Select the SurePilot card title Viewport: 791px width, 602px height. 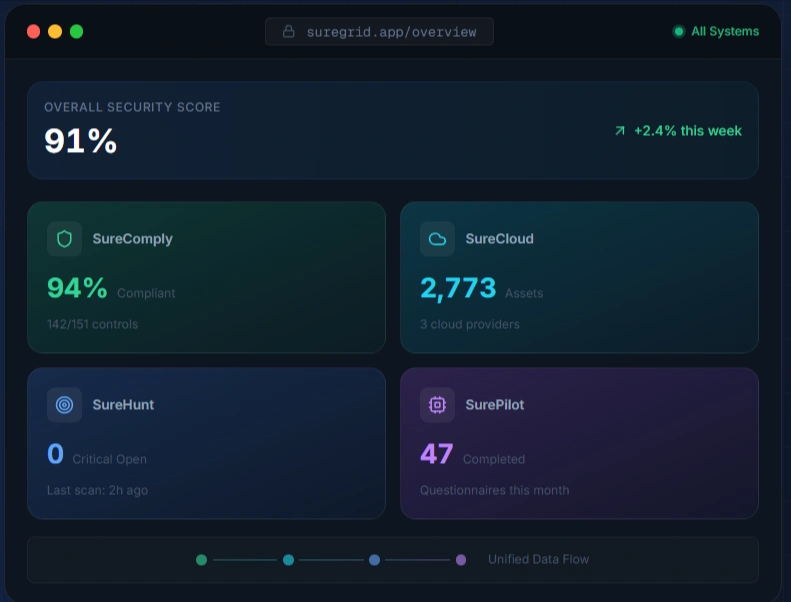coord(494,405)
